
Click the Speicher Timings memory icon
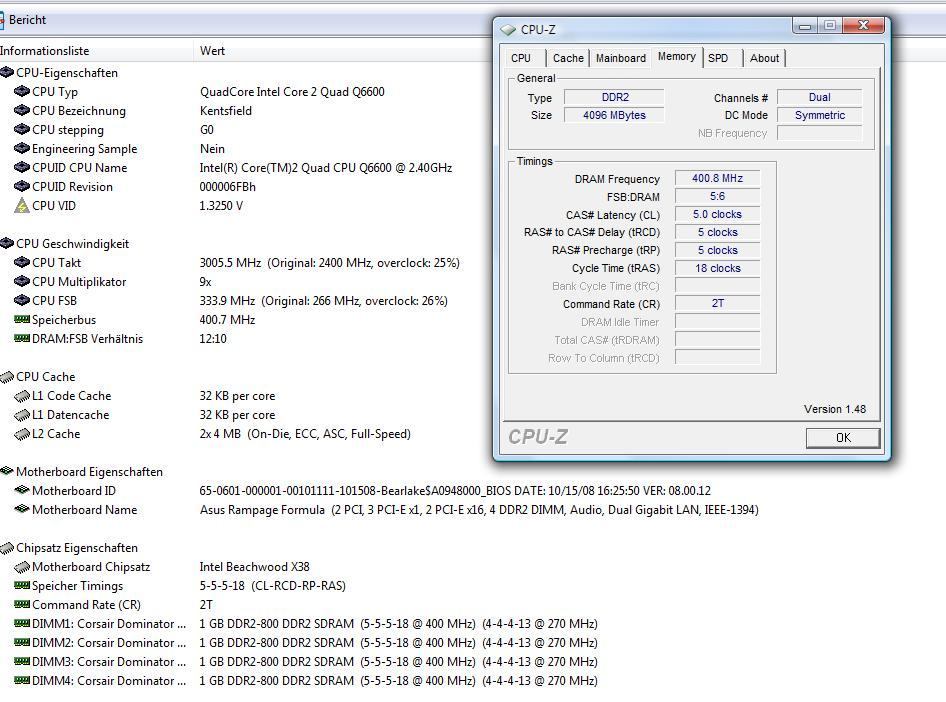click(x=22, y=585)
